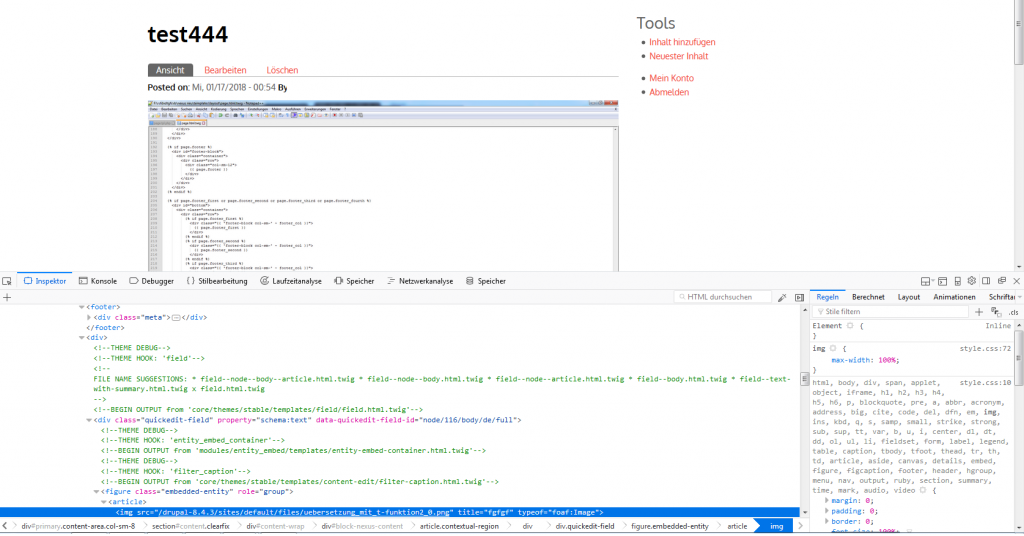Collapse the inspector sidebar pane icon
The width and height of the screenshot is (1024, 536).
tap(799, 298)
